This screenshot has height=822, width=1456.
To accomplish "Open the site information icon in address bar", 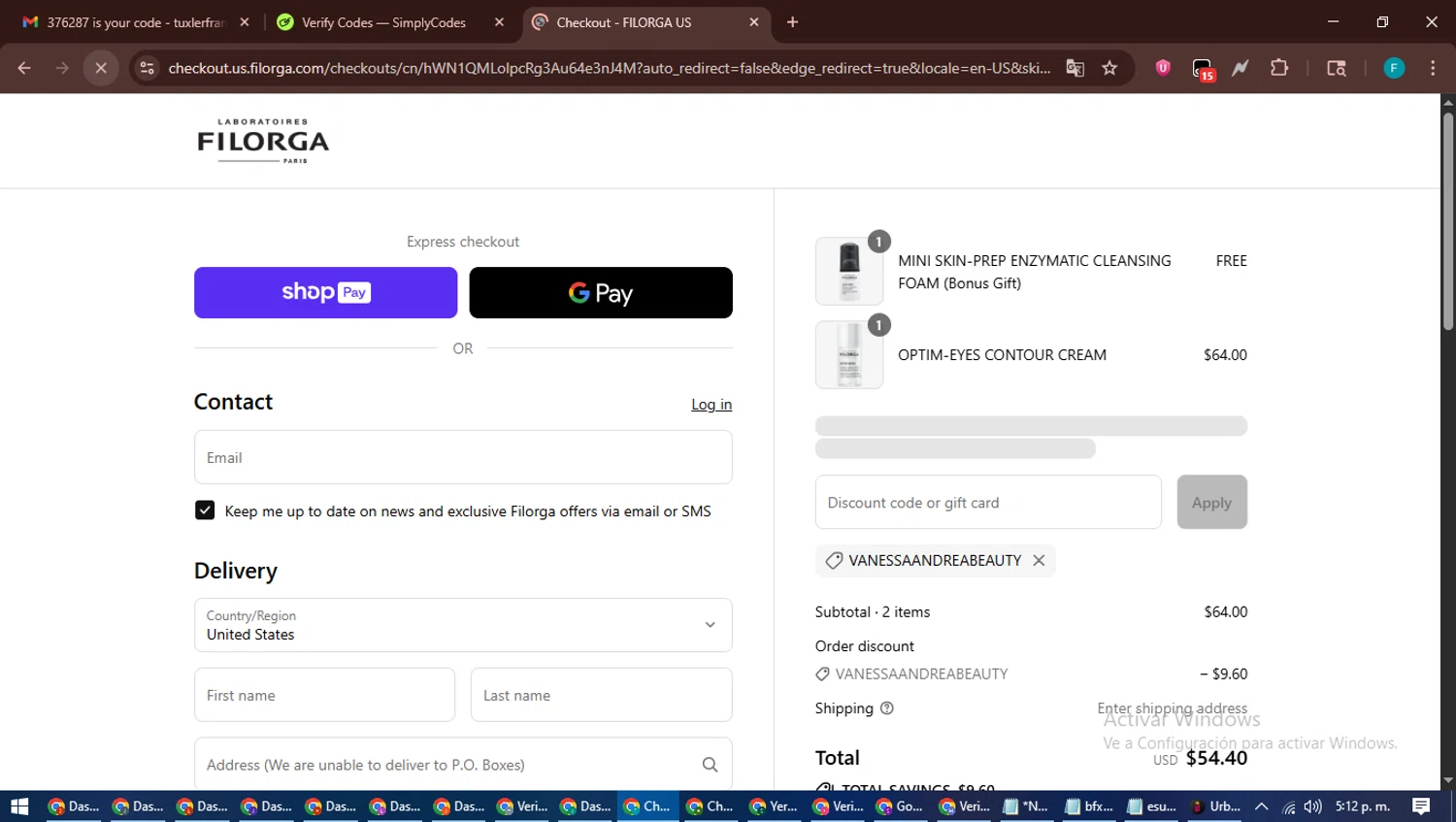I will [x=147, y=68].
